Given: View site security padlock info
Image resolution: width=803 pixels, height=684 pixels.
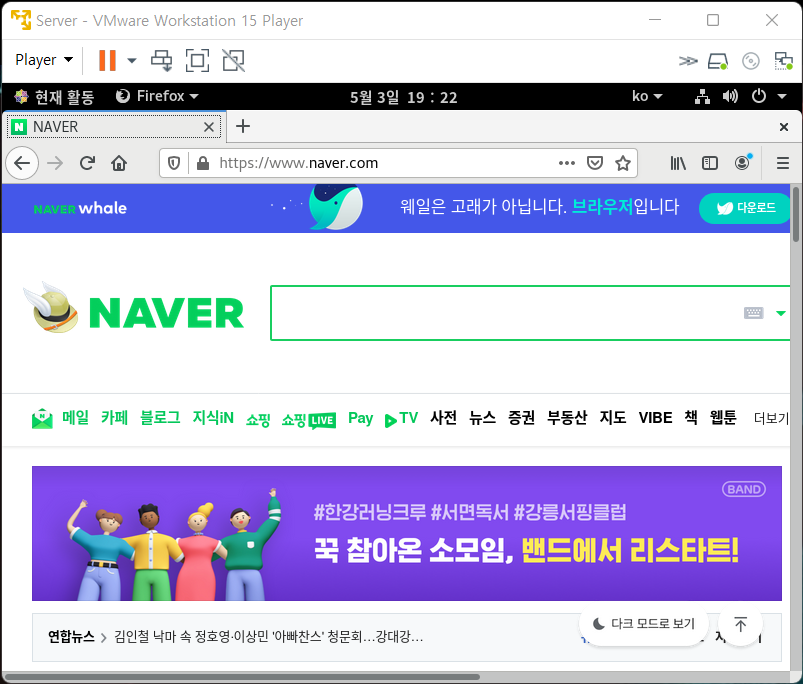Looking at the screenshot, I should pyautogui.click(x=203, y=163).
